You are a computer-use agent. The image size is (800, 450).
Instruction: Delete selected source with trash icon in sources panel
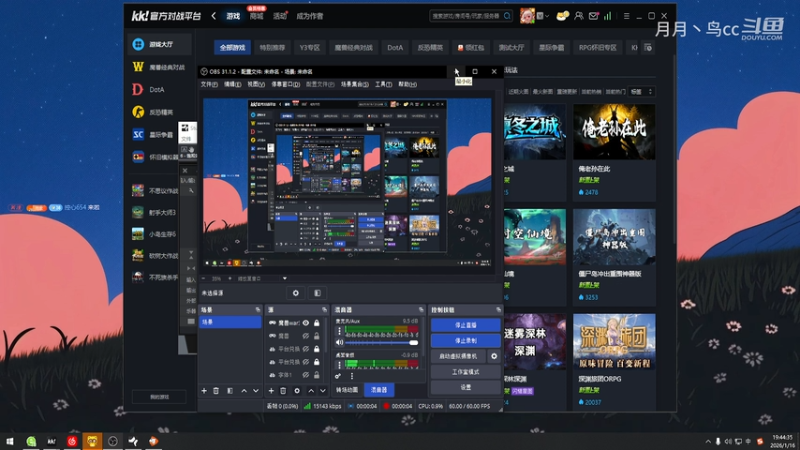click(x=283, y=391)
